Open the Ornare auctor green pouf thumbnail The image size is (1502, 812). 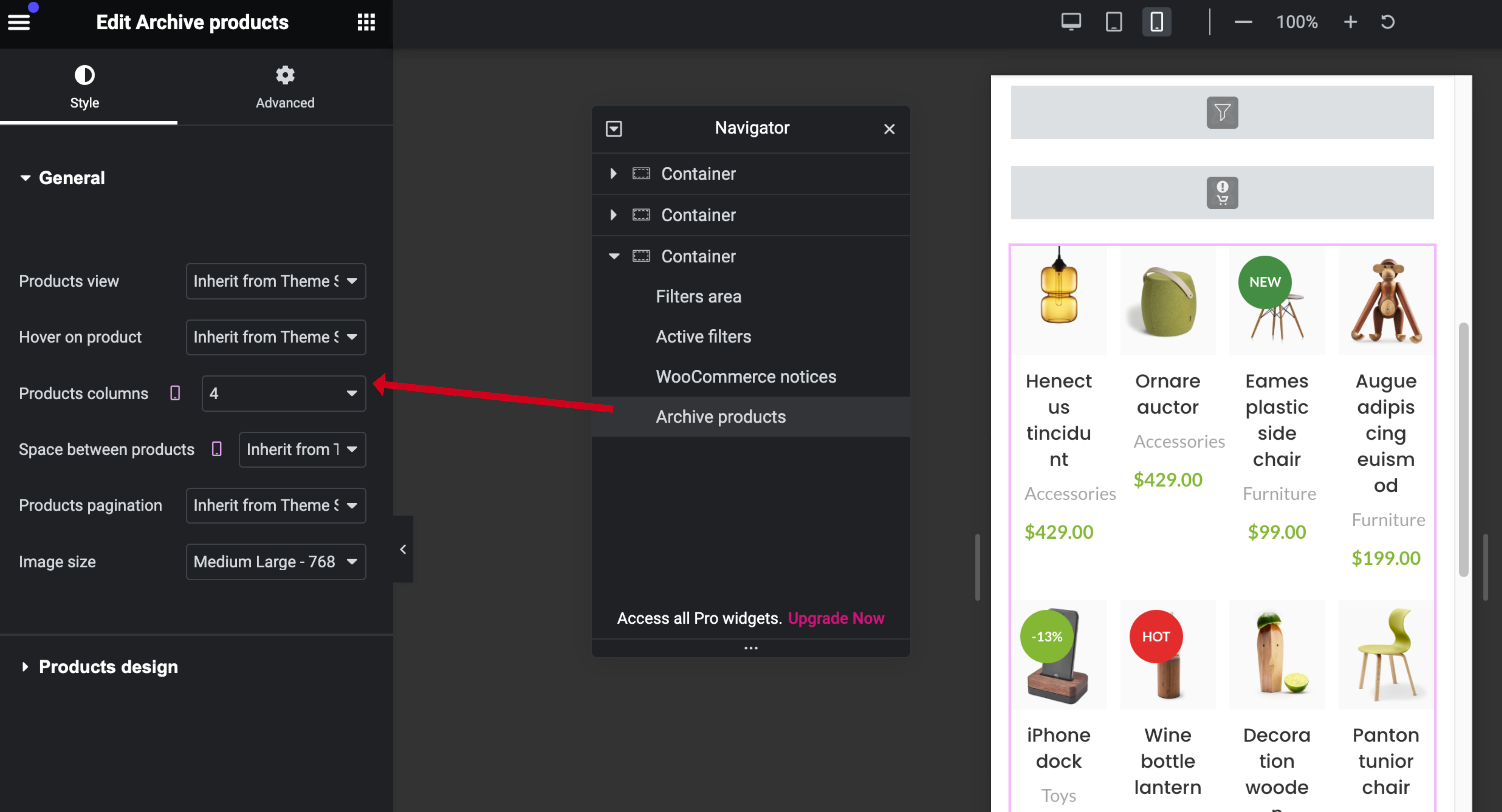(x=1168, y=301)
